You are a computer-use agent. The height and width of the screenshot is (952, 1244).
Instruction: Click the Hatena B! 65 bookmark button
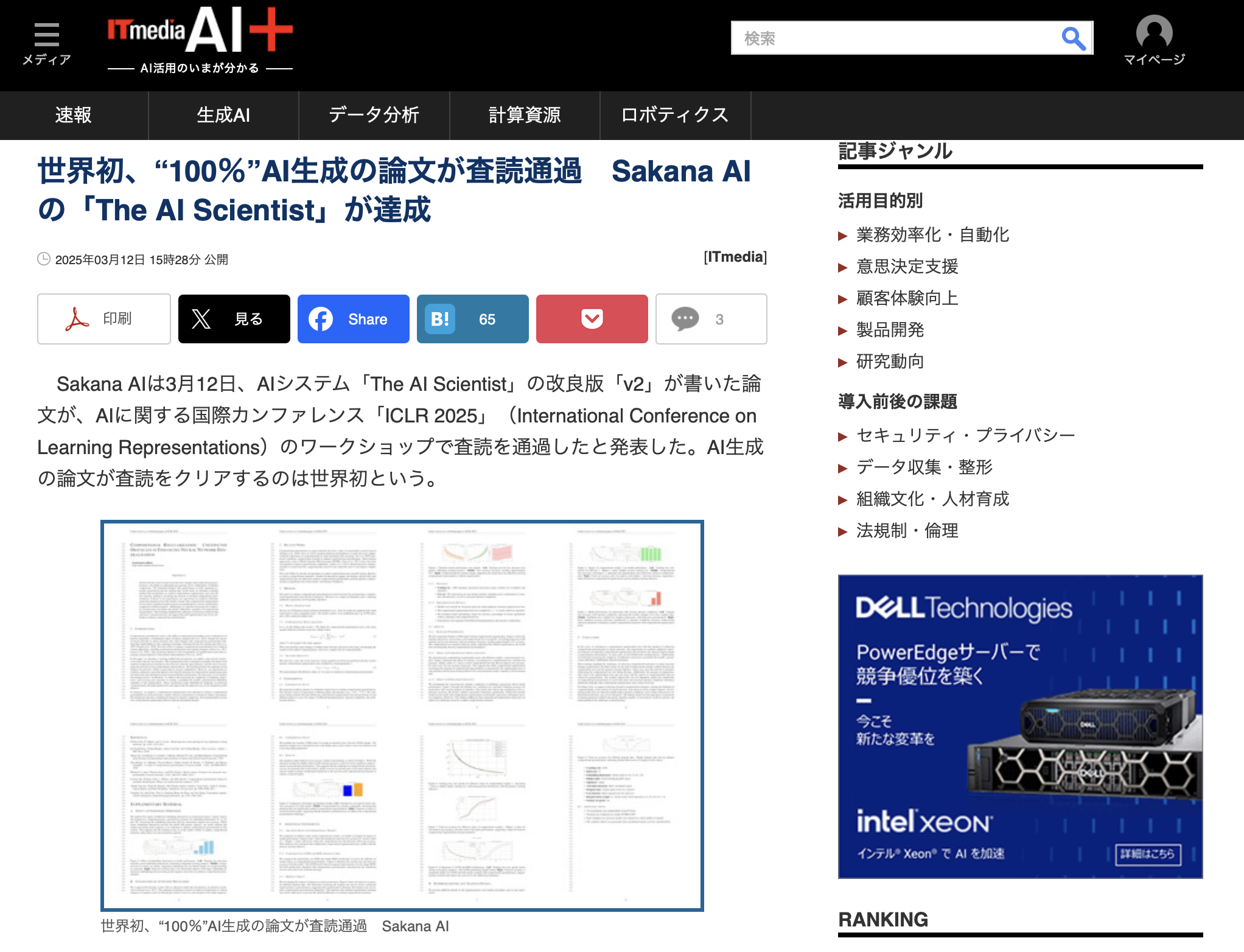pyautogui.click(x=473, y=319)
